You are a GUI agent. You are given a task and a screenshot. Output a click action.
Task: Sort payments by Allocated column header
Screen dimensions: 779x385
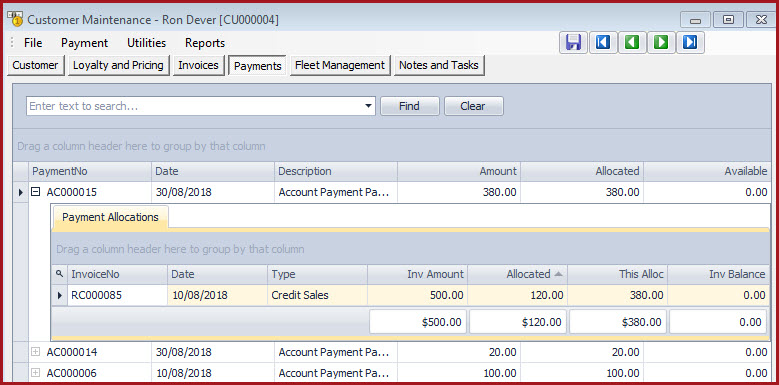pyautogui.click(x=582, y=171)
